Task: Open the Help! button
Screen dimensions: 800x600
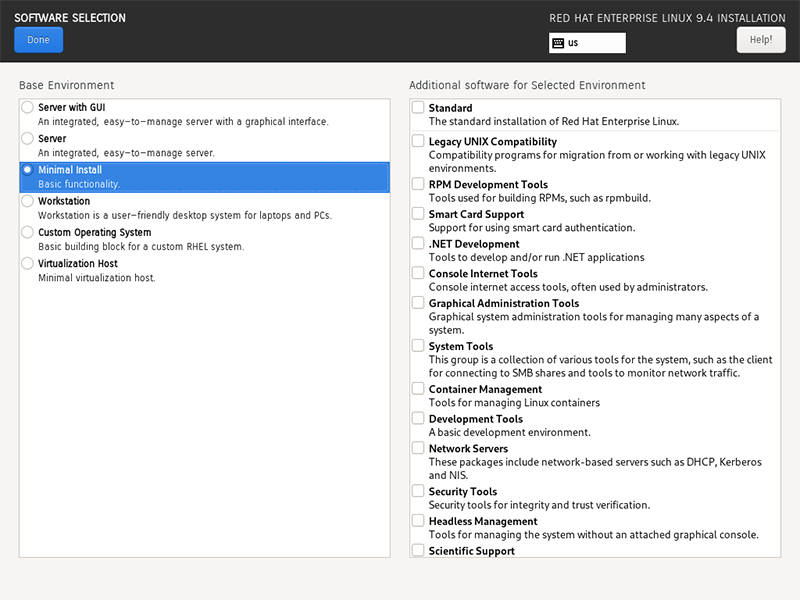Action: (761, 40)
